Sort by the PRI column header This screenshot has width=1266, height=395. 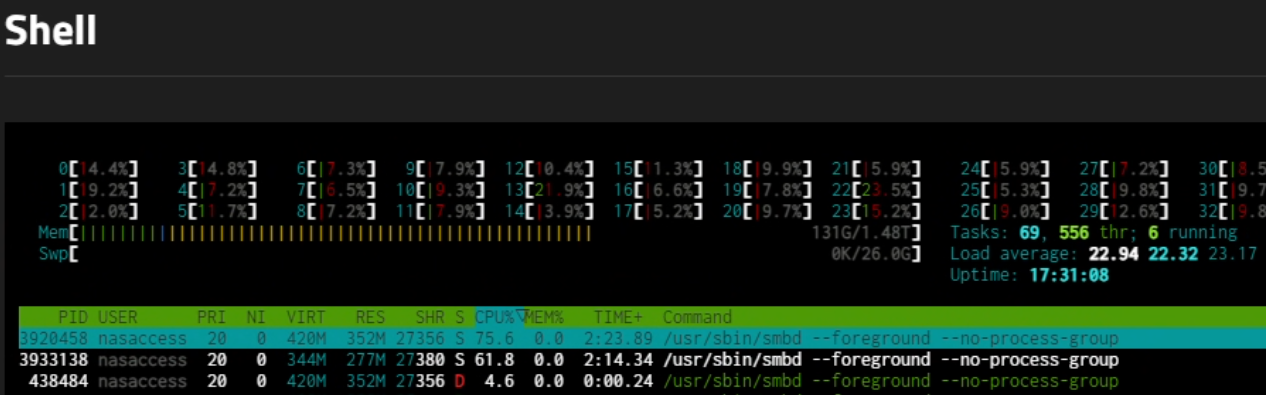point(211,317)
